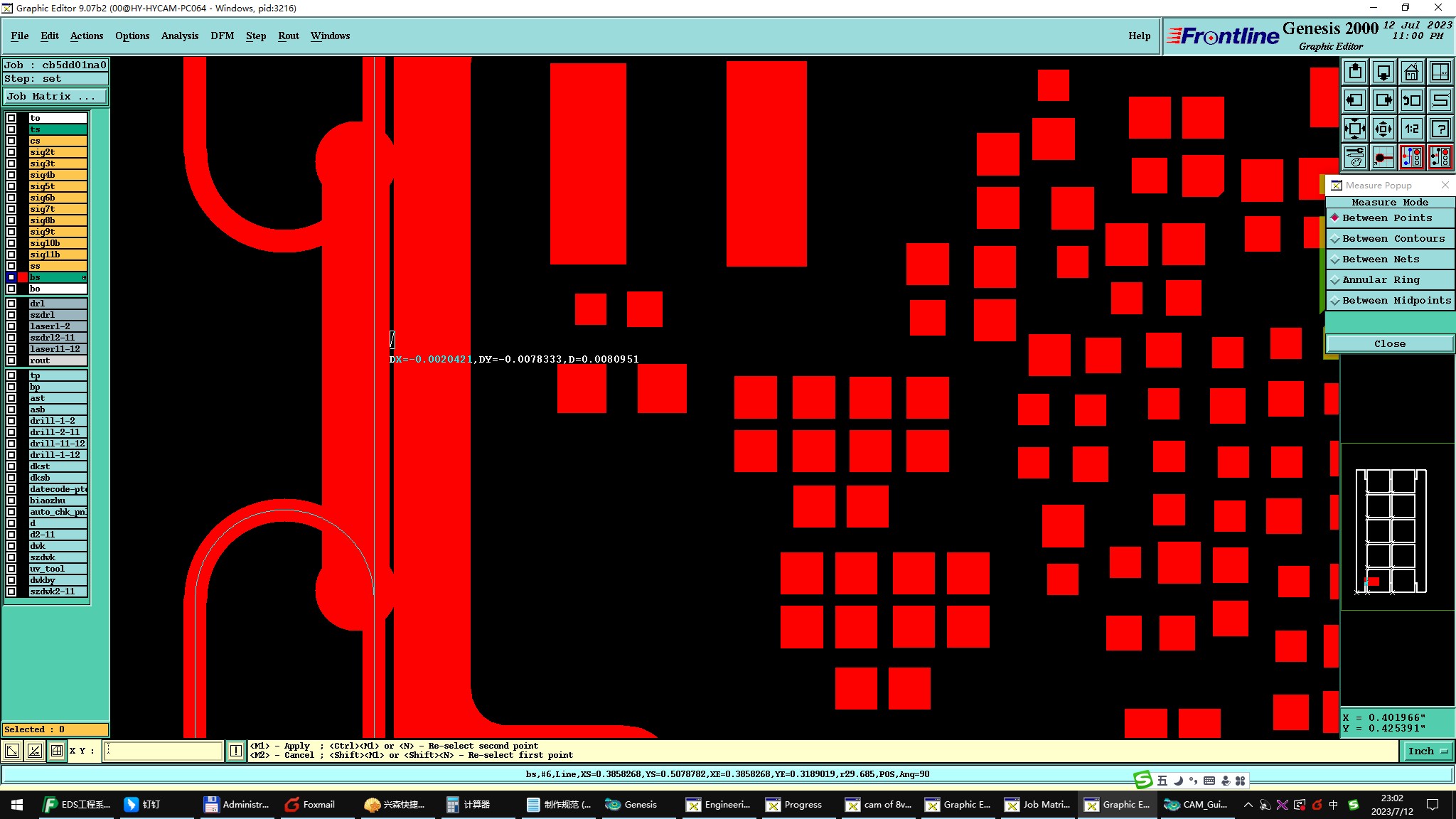Click the question mark help icon

pos(1440,129)
